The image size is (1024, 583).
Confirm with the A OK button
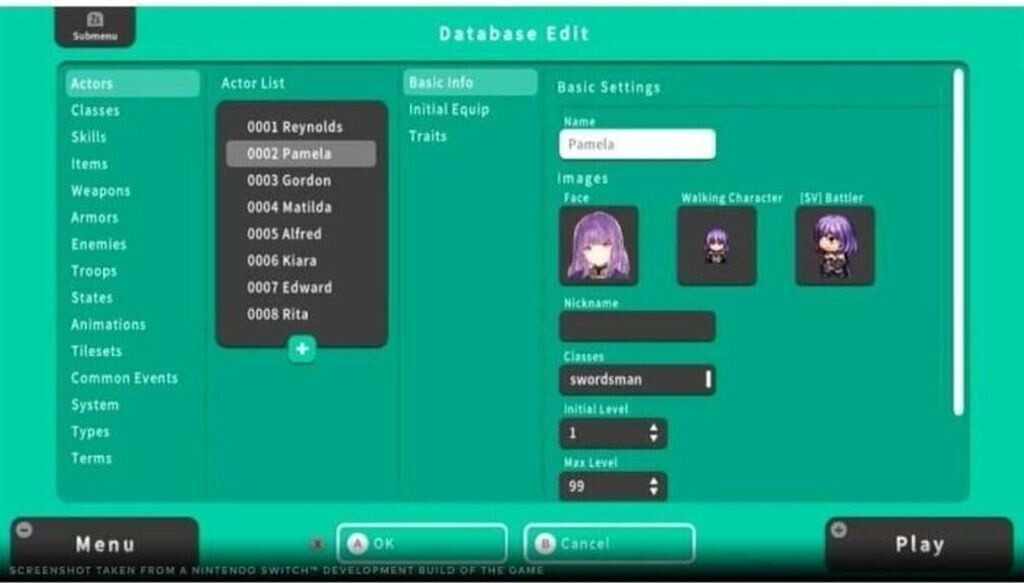click(x=421, y=543)
